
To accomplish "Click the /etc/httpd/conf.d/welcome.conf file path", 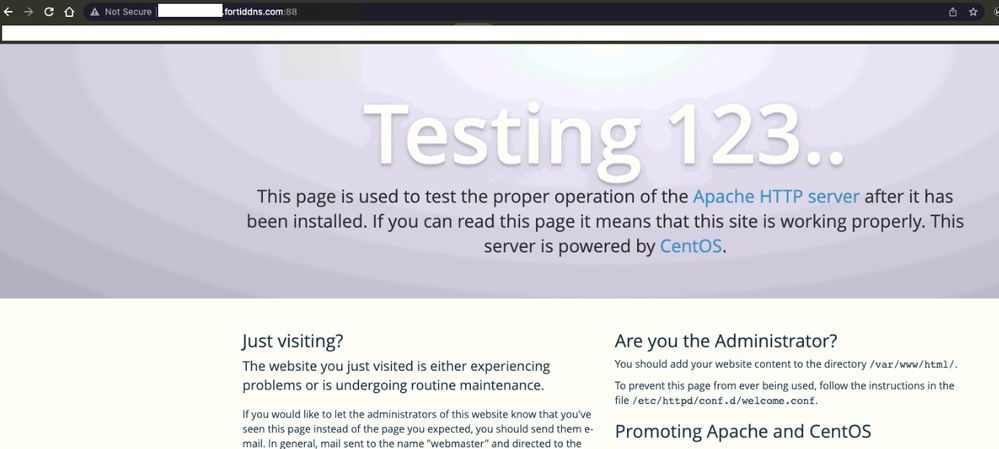I will coord(724,401).
